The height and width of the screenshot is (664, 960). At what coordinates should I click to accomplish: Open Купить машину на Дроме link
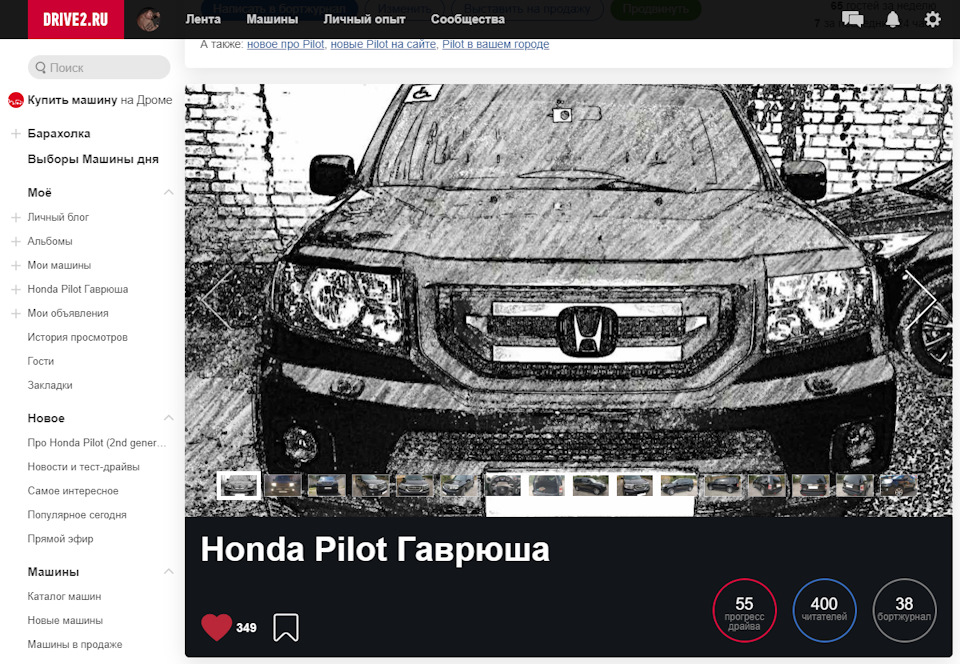tap(100, 100)
